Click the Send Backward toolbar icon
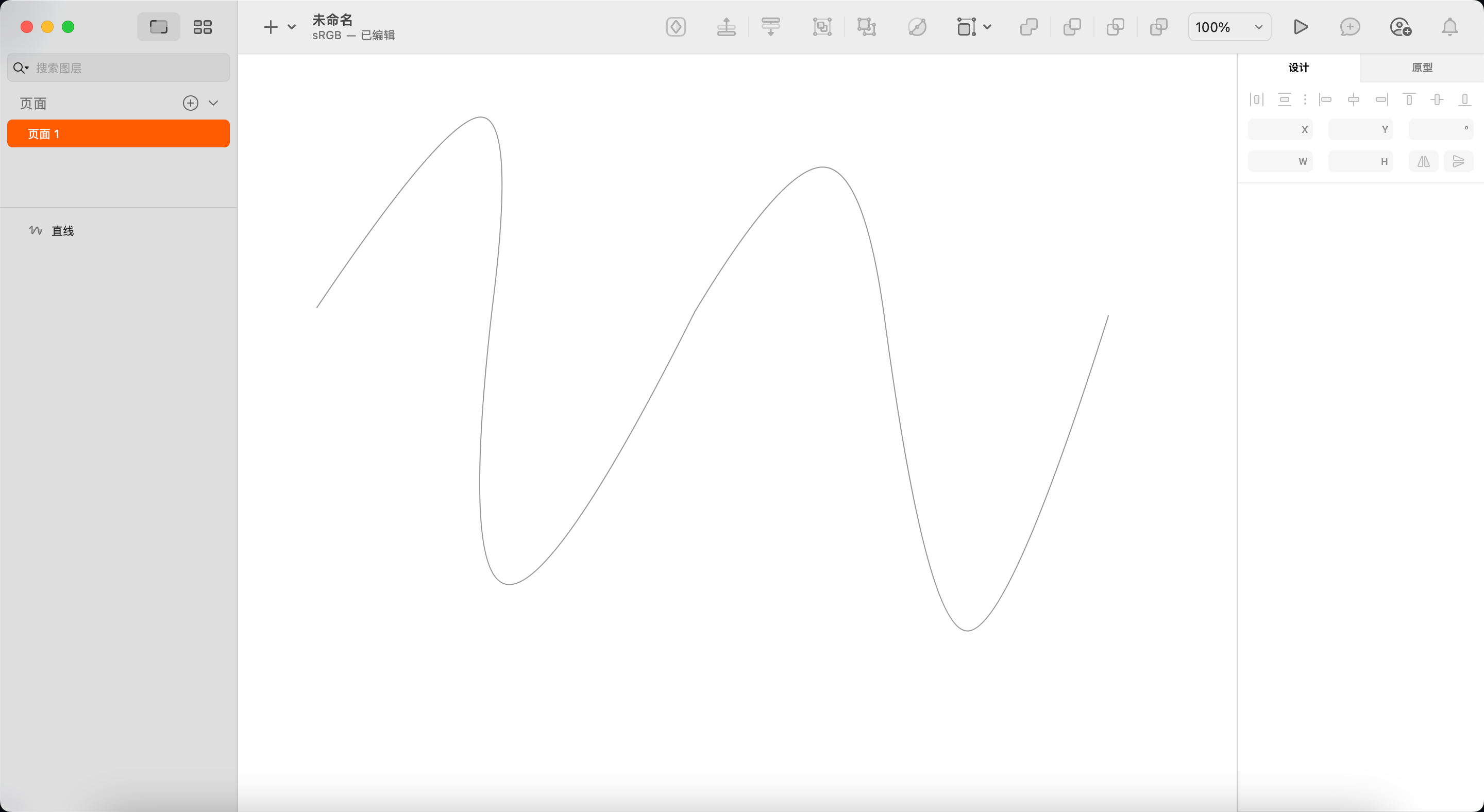 tap(770, 27)
